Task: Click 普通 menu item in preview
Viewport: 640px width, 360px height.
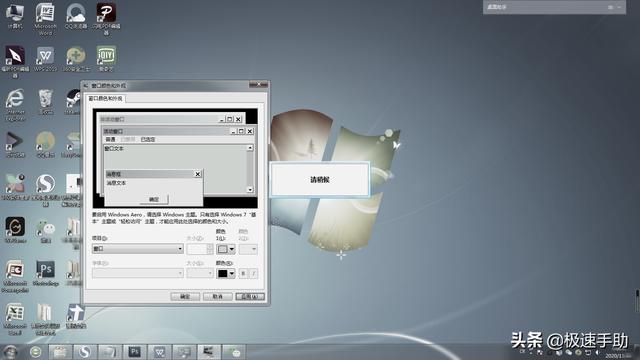Action: pos(110,140)
